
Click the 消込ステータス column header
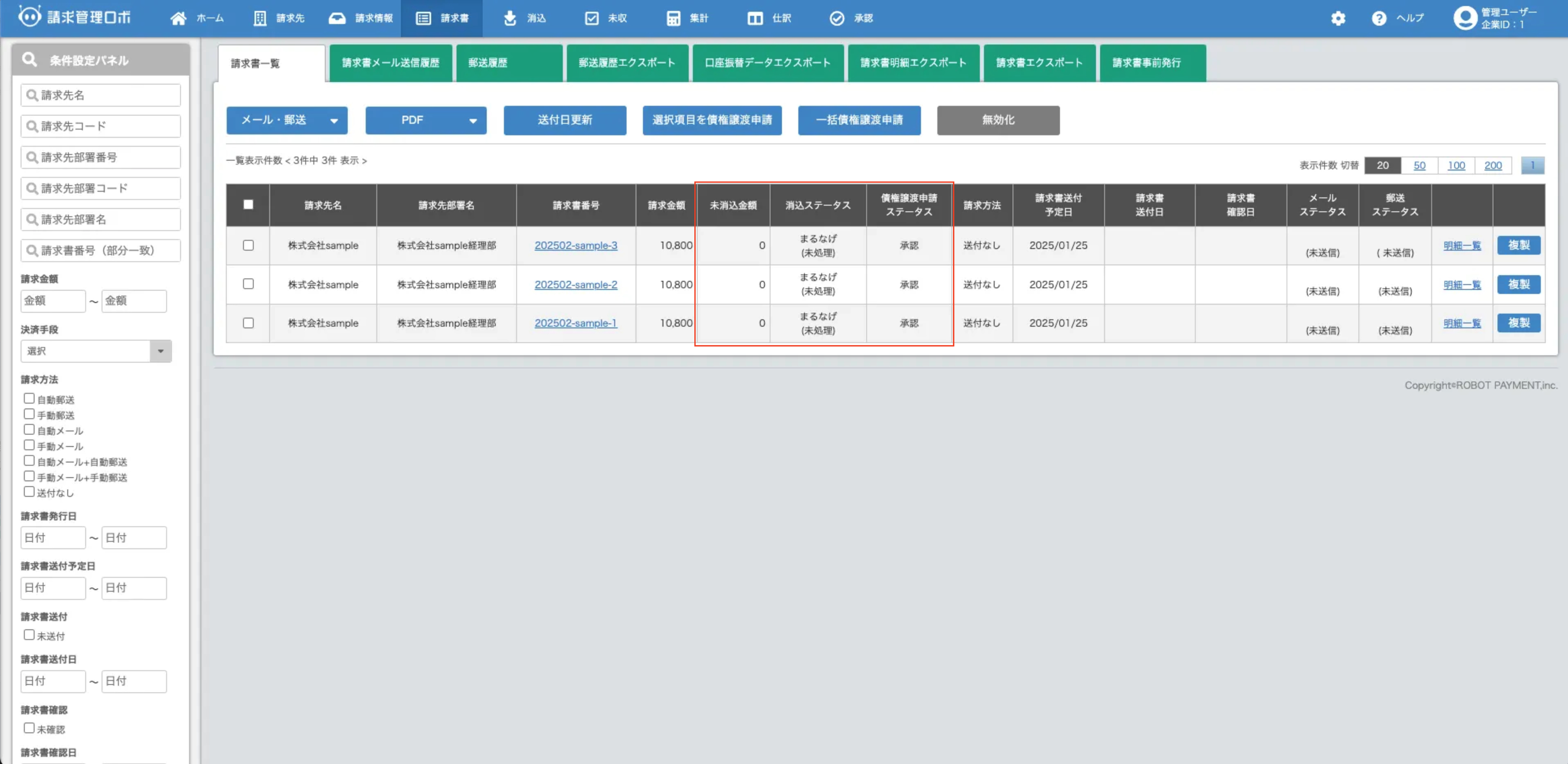(818, 205)
